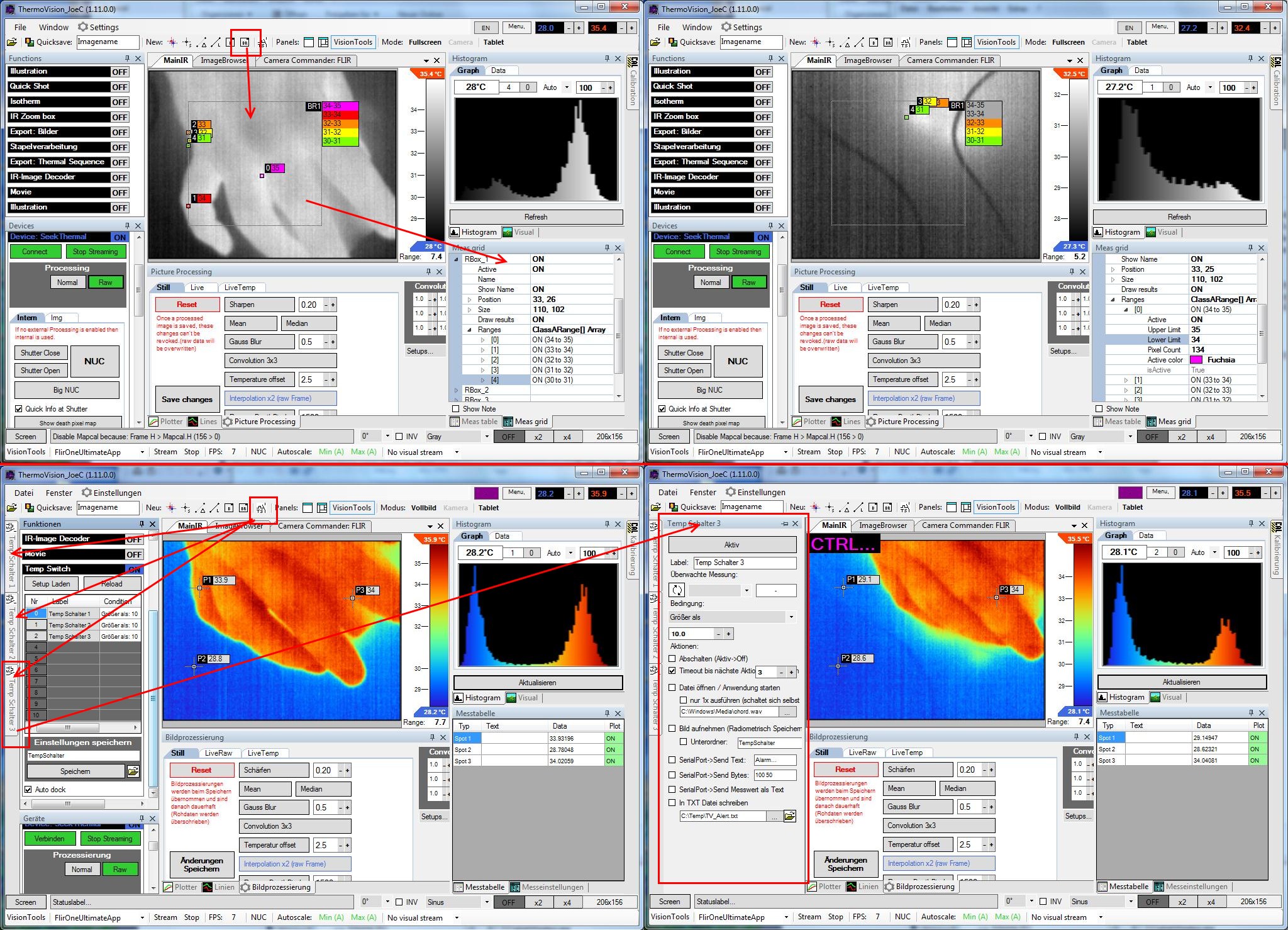Viewport: 1288px width, 930px height.
Task: Expand the RBox_2 tree node
Action: (x=457, y=390)
